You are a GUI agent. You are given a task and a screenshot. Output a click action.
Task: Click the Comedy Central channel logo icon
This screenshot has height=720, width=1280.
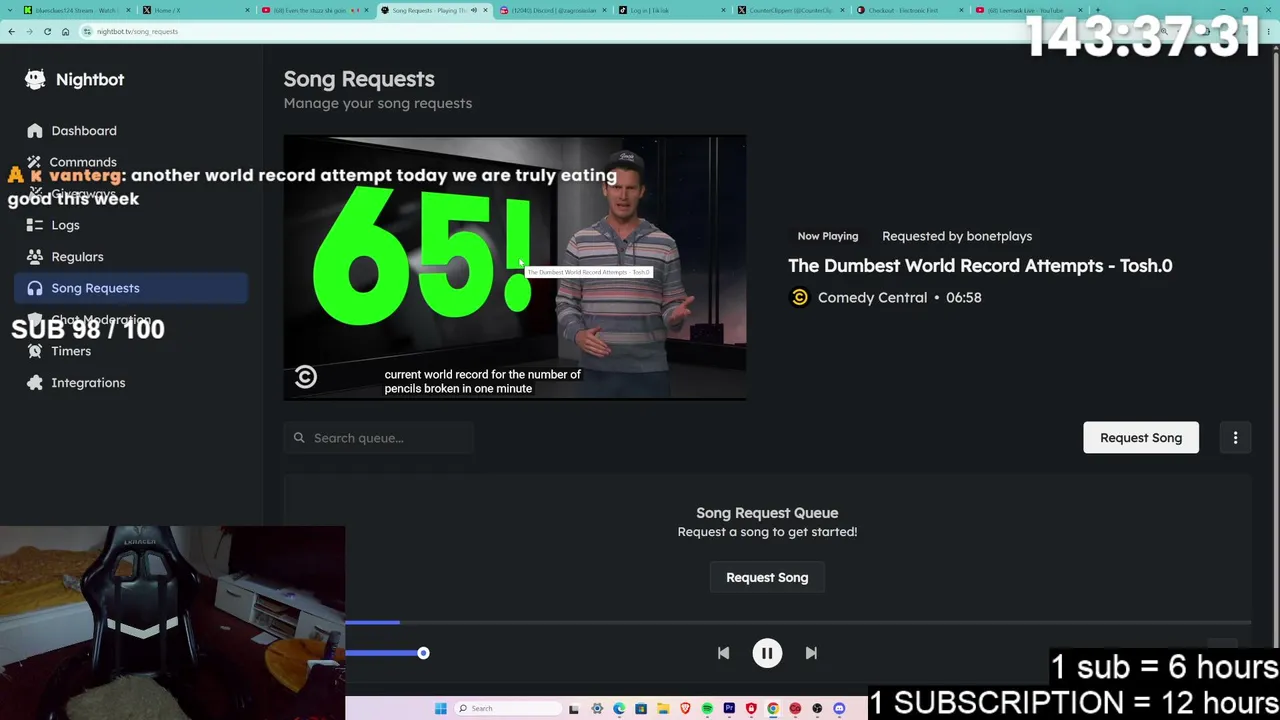pos(799,298)
